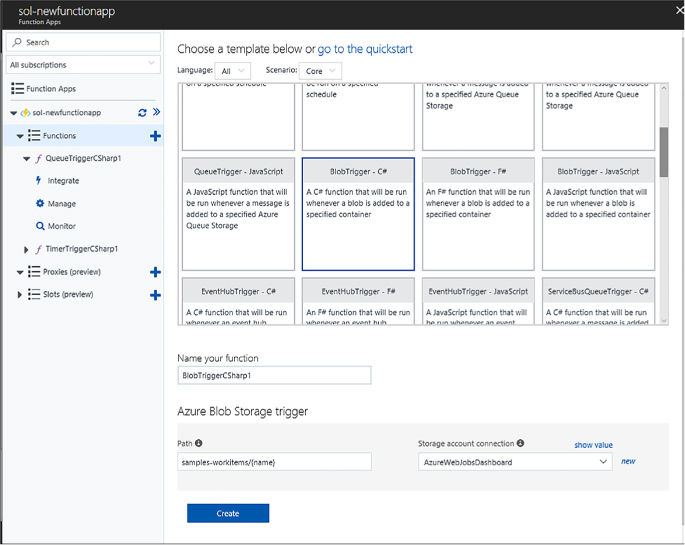This screenshot has height=545, width=685.
Task: Add a new proxy with plus icon
Action: 155,272
